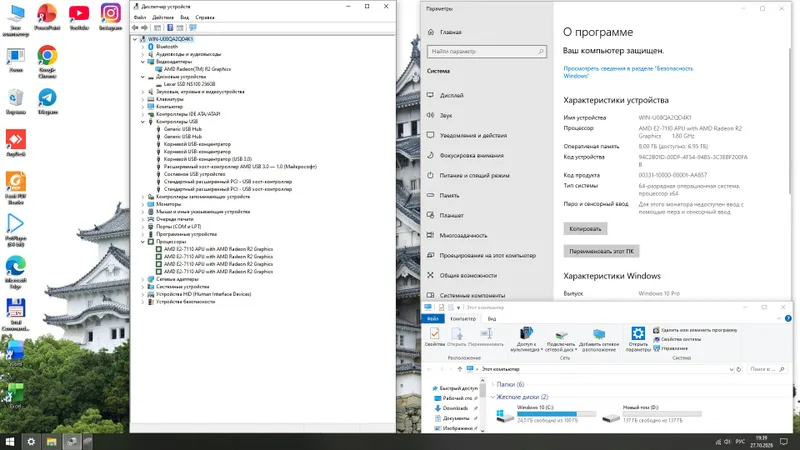The height and width of the screenshot is (450, 800).
Task: Expand the Bluetooth node in Device Manager
Action: (143, 46)
